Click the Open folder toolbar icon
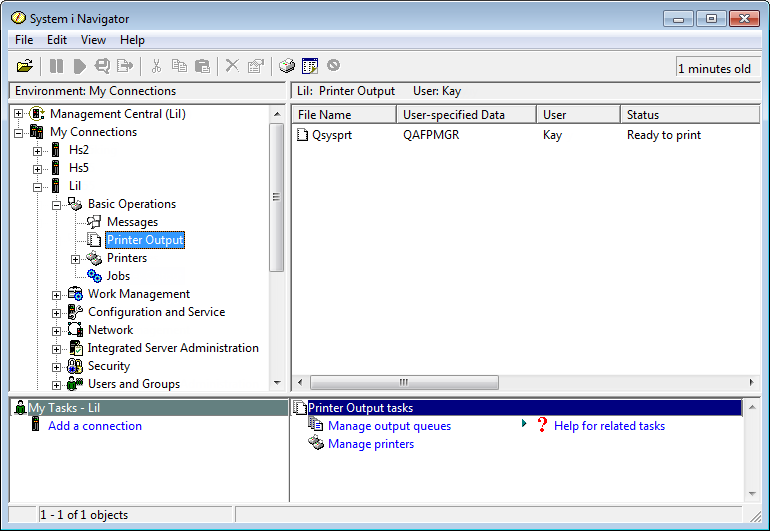The width and height of the screenshot is (770, 531). click(25, 66)
